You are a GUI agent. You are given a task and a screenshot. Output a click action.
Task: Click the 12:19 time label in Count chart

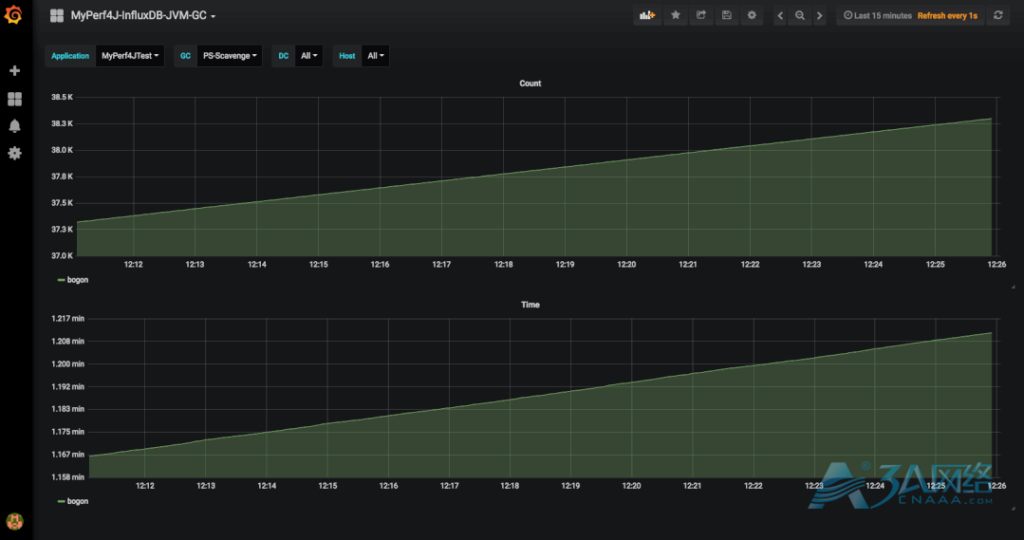click(x=565, y=264)
